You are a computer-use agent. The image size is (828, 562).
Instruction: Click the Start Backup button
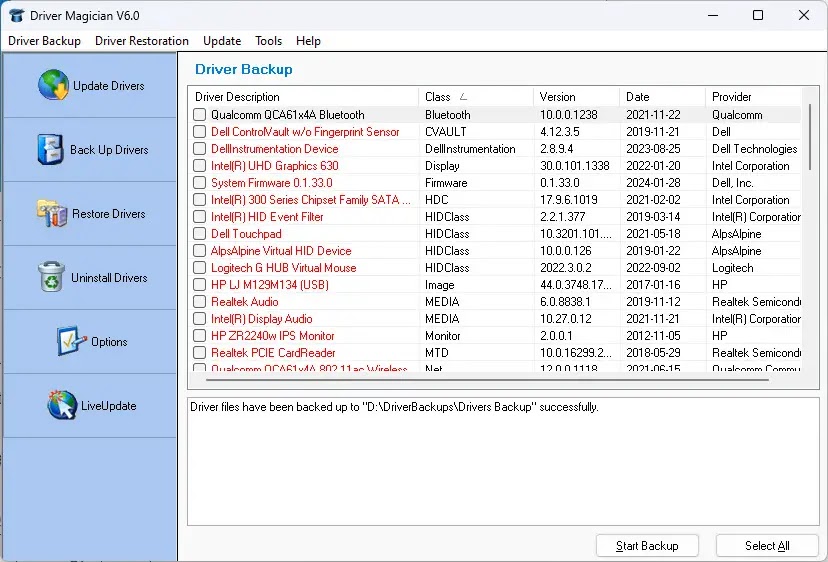(x=647, y=546)
